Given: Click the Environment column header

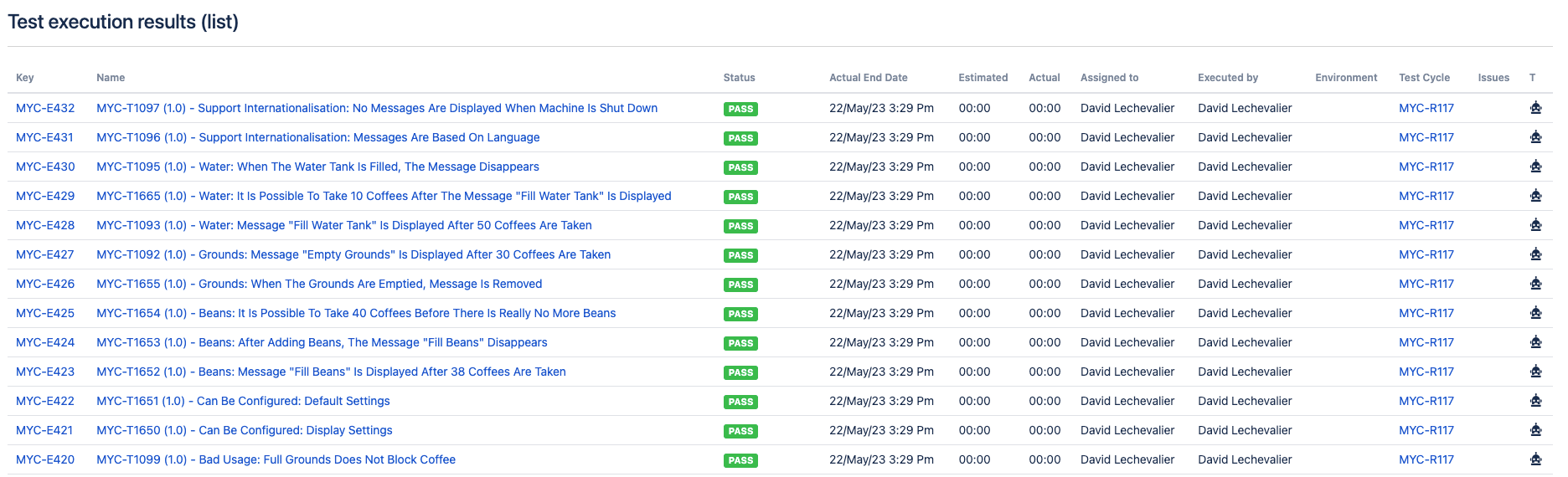Looking at the screenshot, I should [x=1346, y=78].
